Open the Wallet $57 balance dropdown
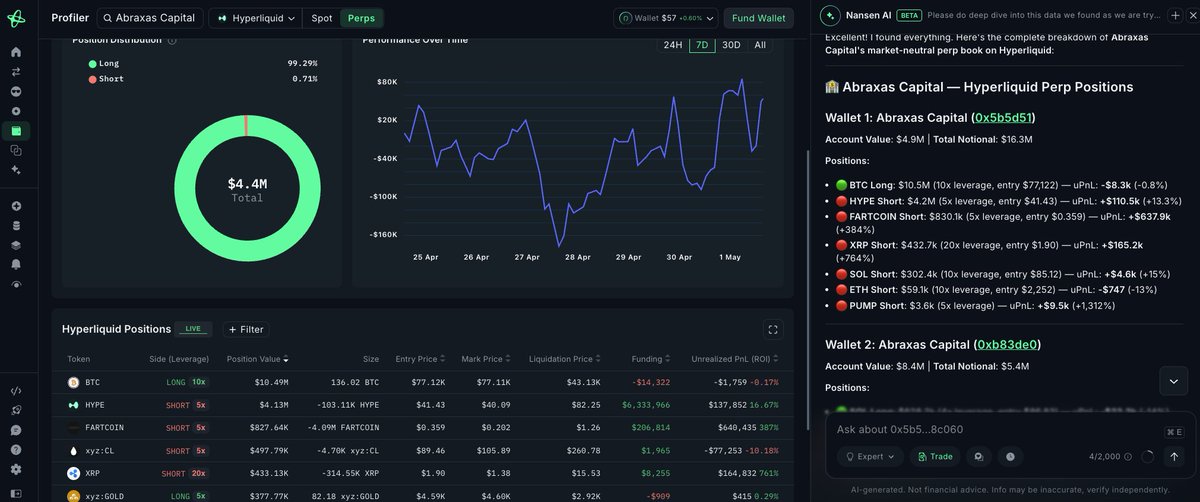1200x502 pixels. tap(667, 18)
